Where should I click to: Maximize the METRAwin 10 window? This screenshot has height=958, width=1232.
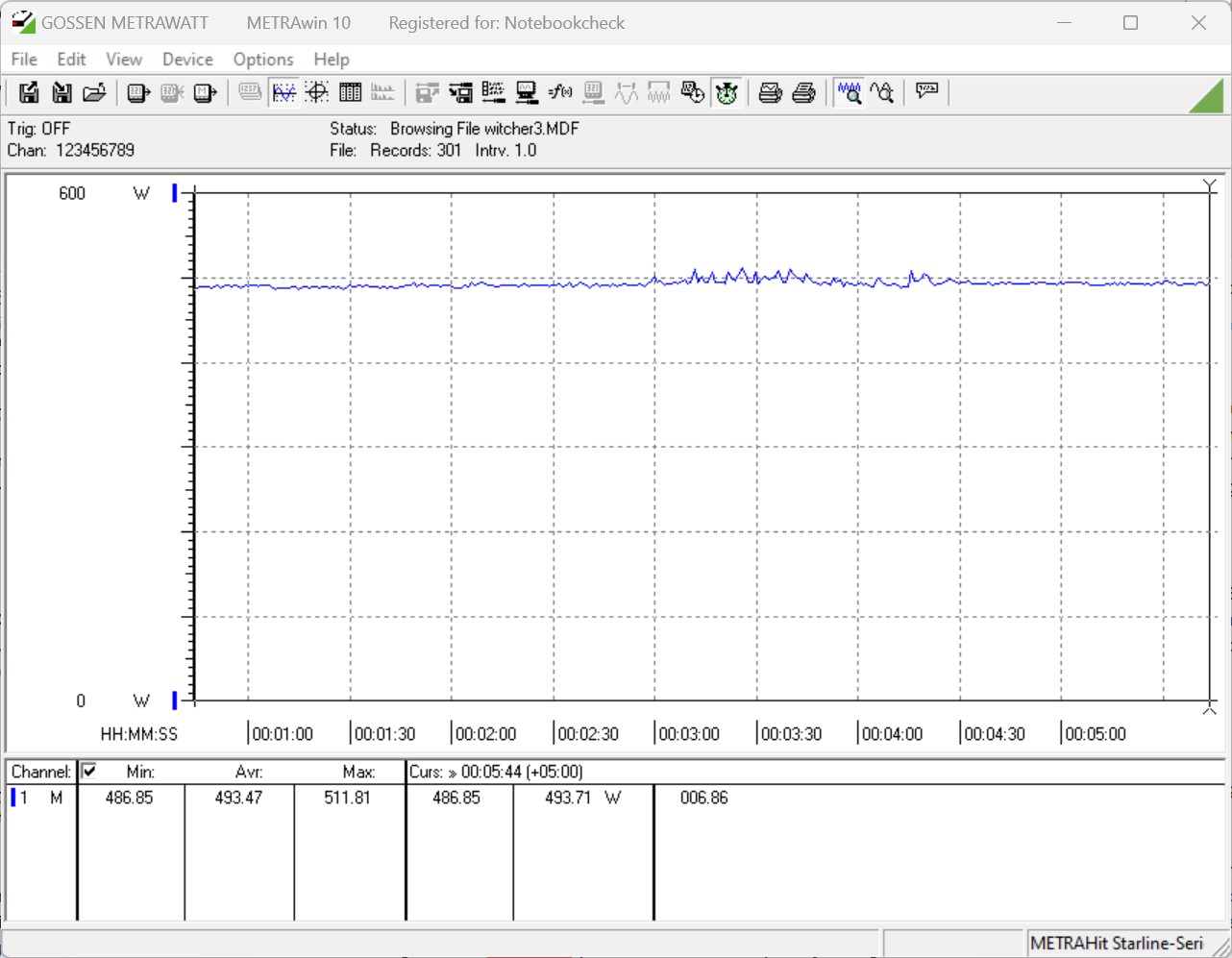pos(1131,22)
